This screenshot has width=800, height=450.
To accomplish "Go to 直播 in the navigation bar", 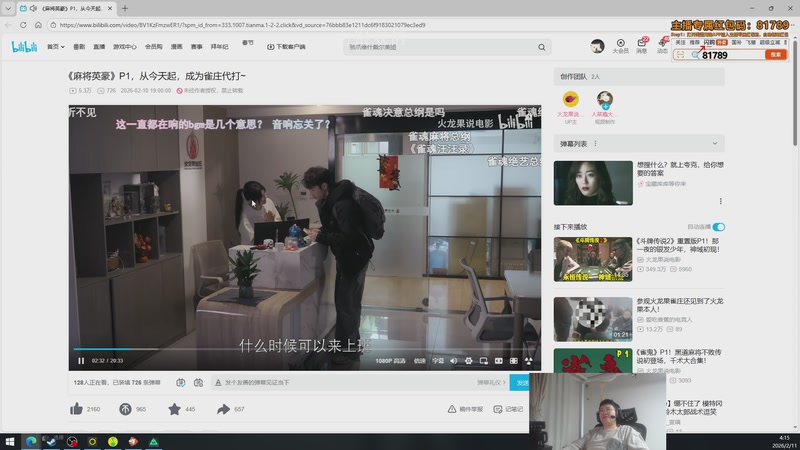I will click(x=99, y=47).
